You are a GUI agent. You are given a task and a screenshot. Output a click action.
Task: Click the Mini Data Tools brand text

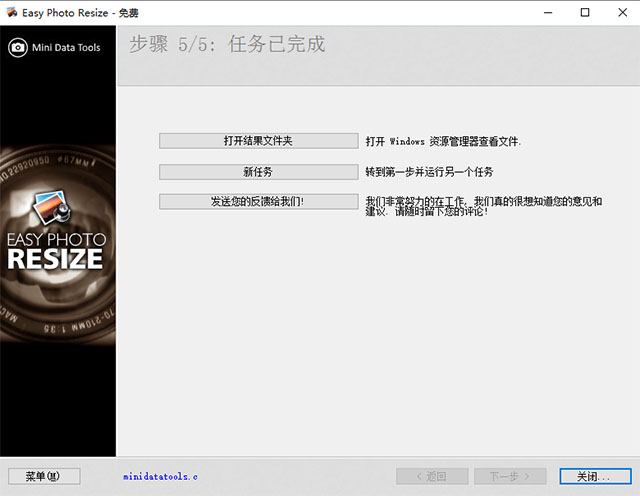point(67,47)
